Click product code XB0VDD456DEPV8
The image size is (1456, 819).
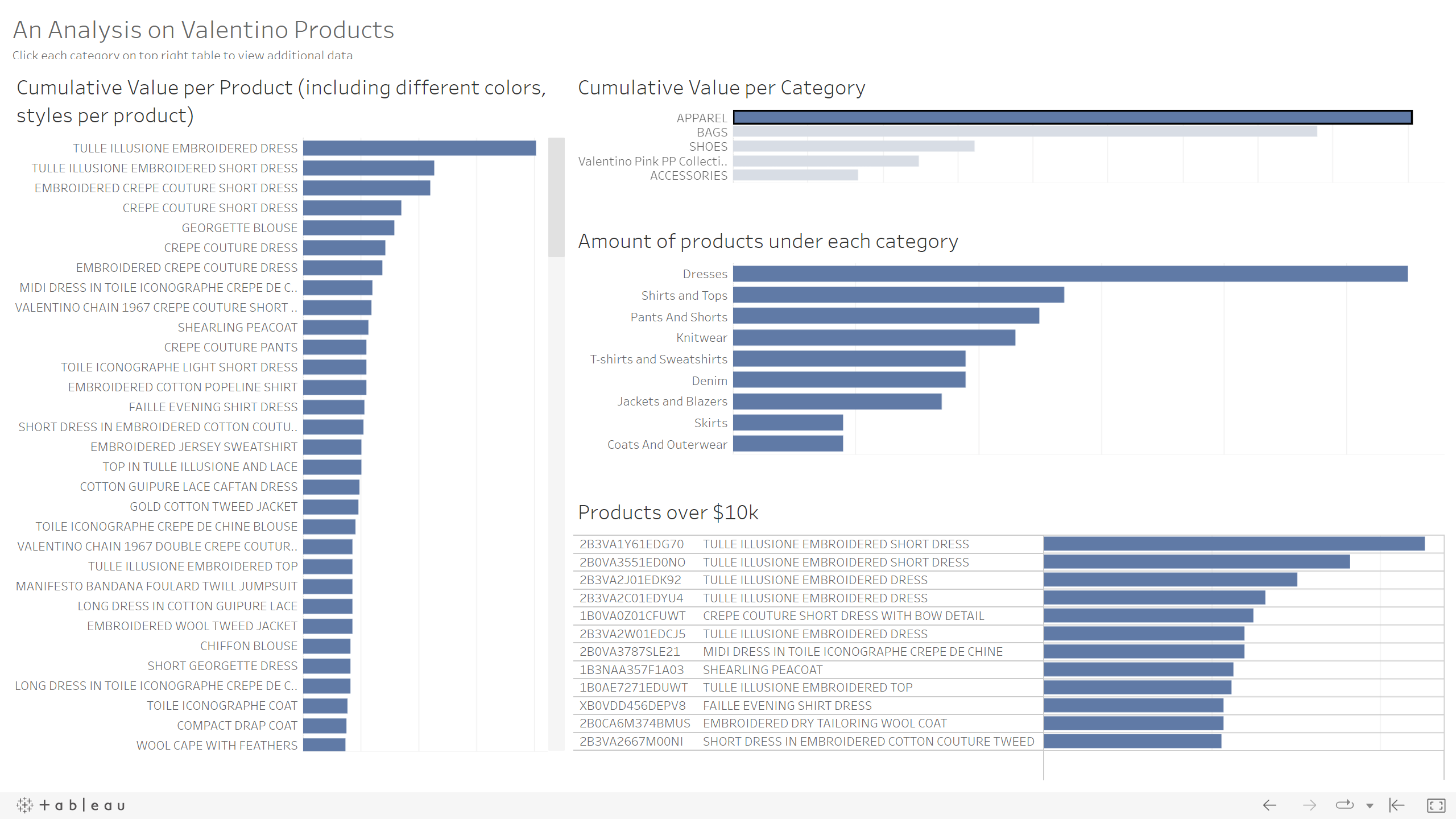tap(632, 705)
